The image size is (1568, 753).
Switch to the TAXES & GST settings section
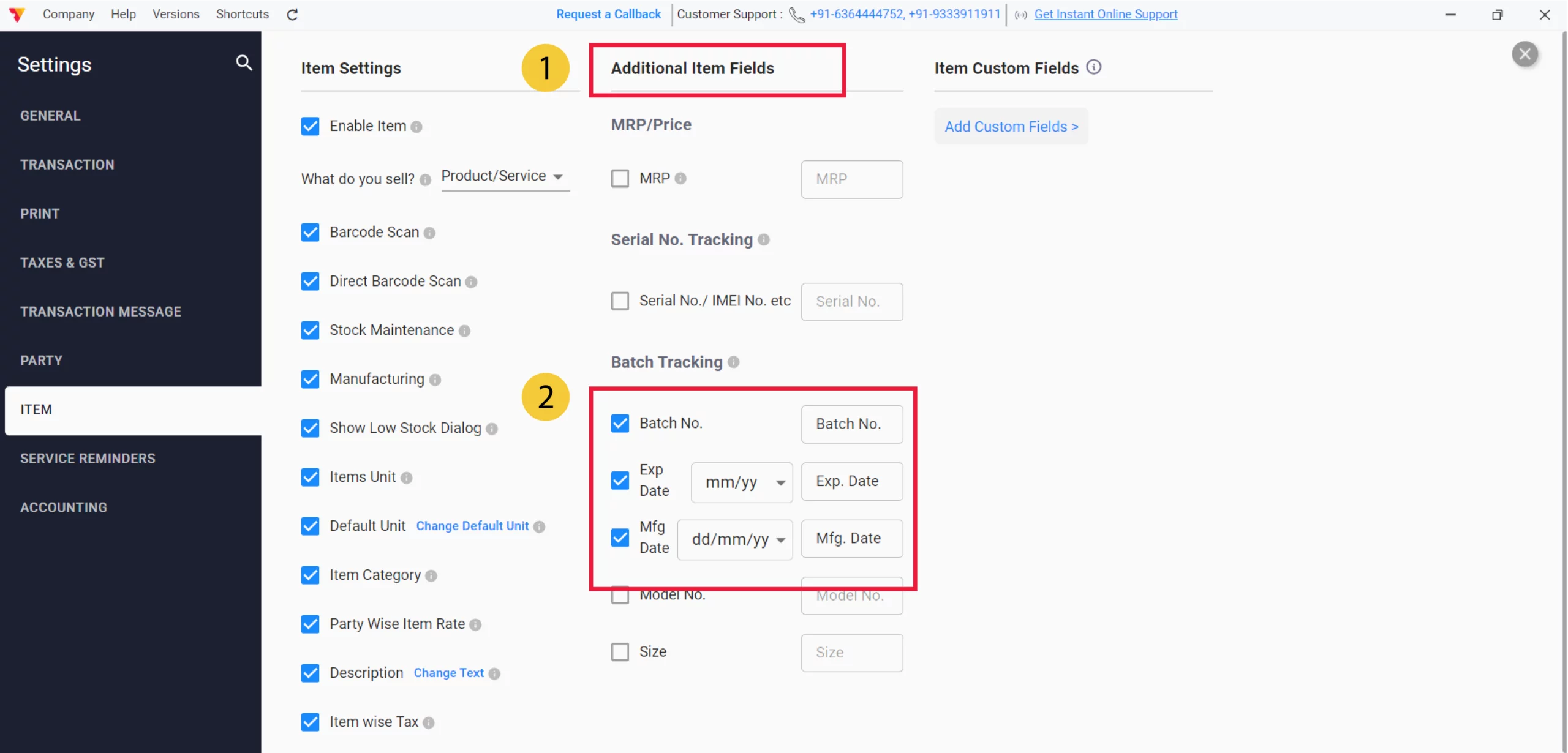pyautogui.click(x=62, y=262)
